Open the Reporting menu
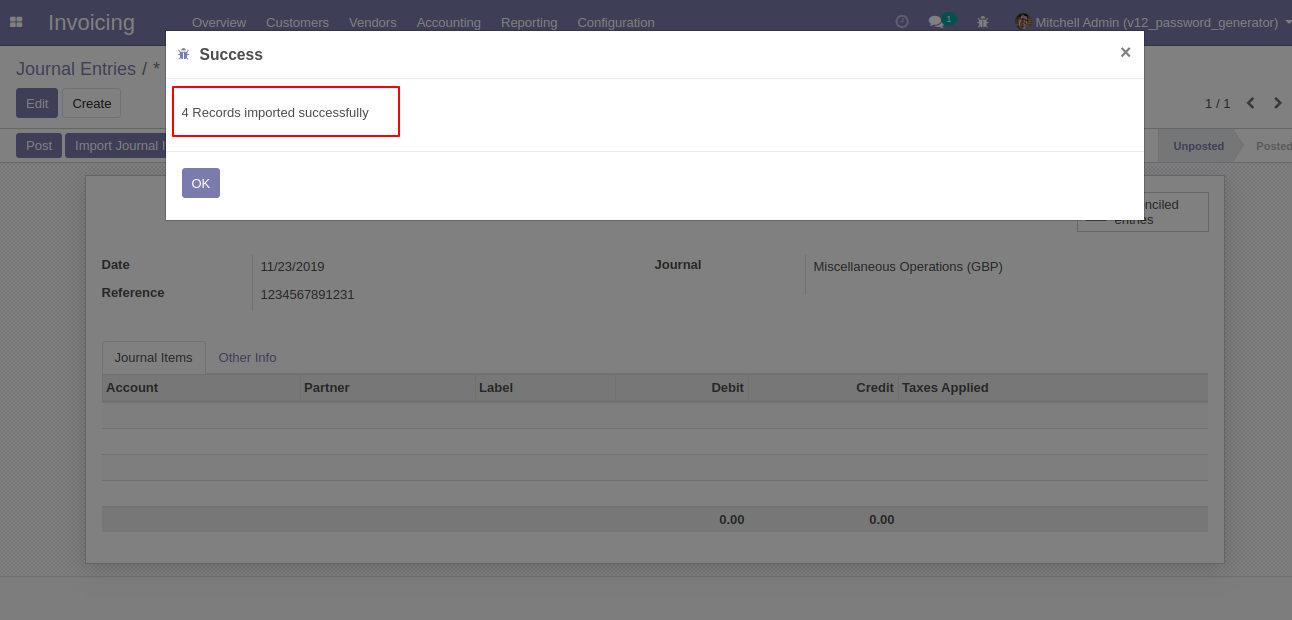Image resolution: width=1292 pixels, height=620 pixels. pyautogui.click(x=529, y=22)
